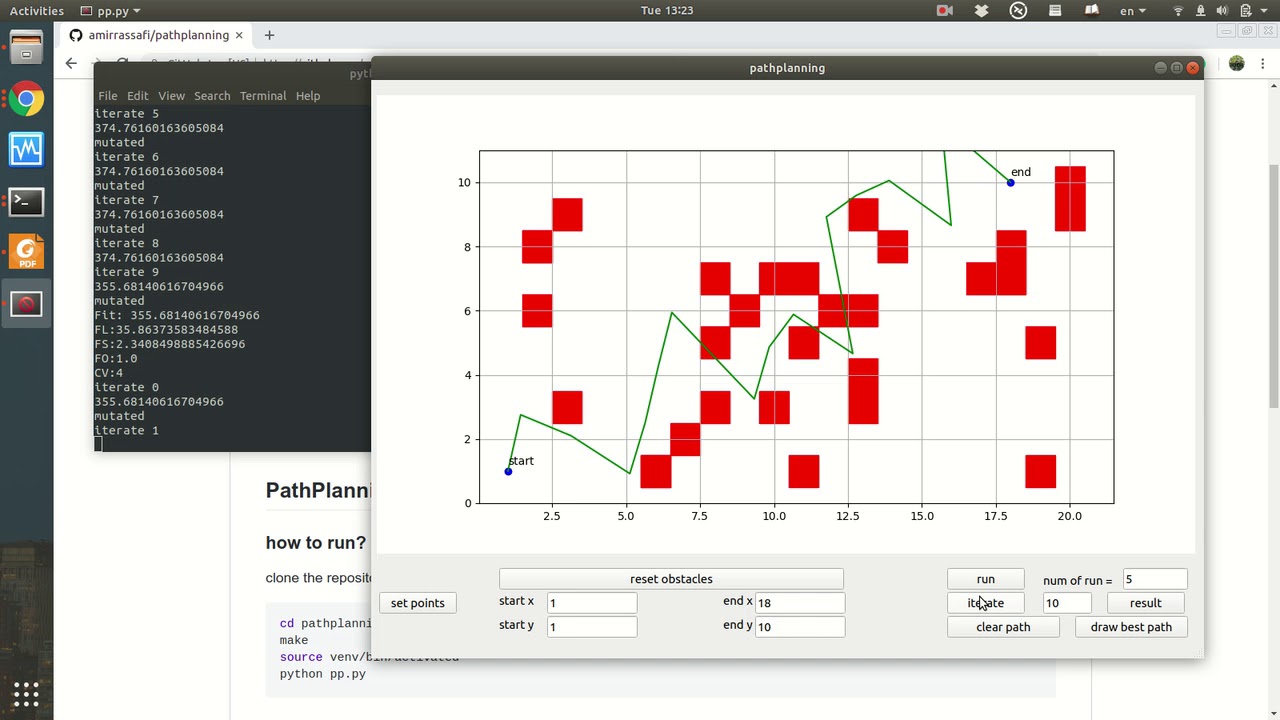Click 'how to run?' heading on the GitHub page

tap(316, 543)
